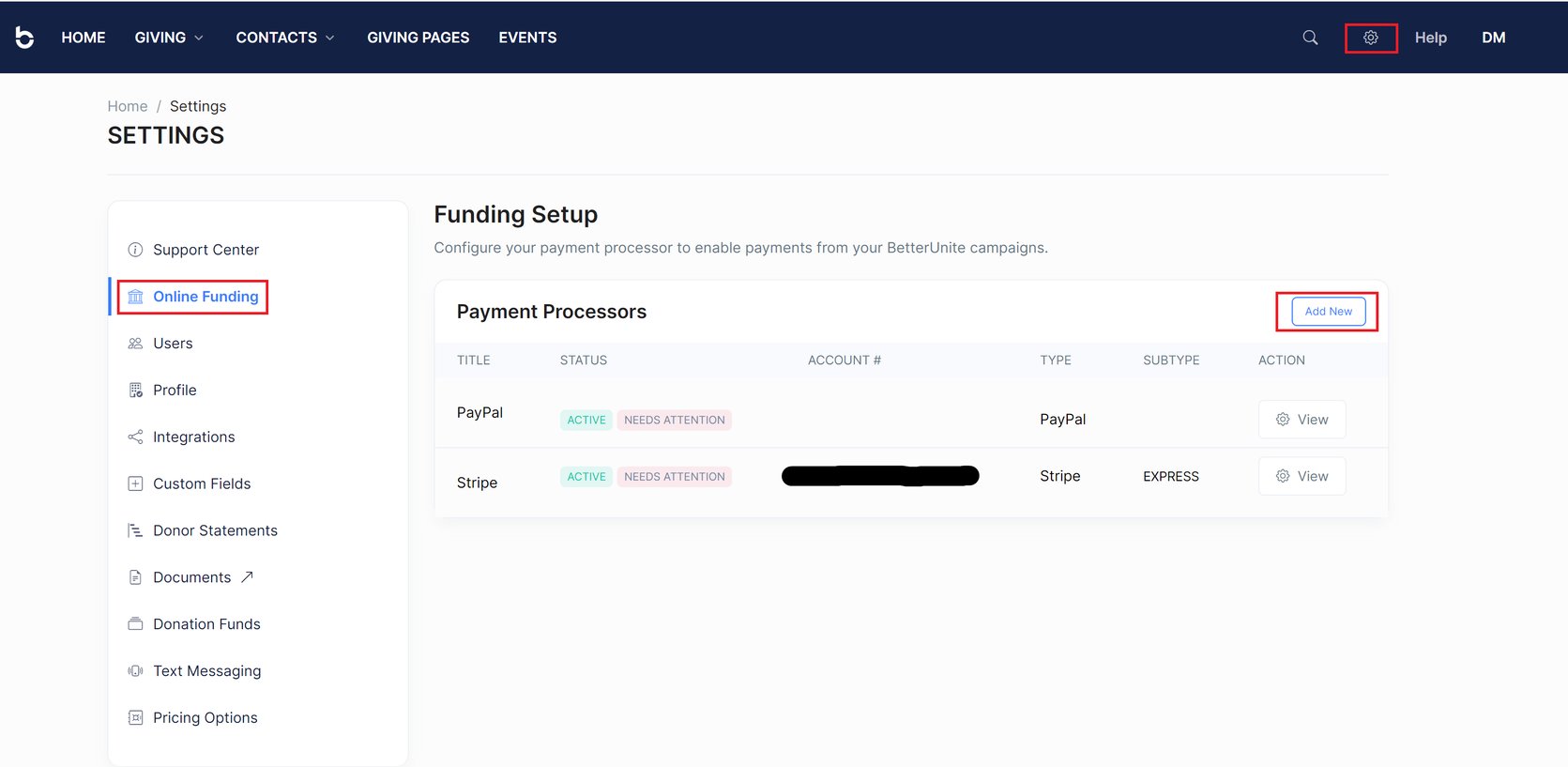Click the Stripe row's Needs Attention badge
Screen dimensions: 1568x767
pos(675,476)
